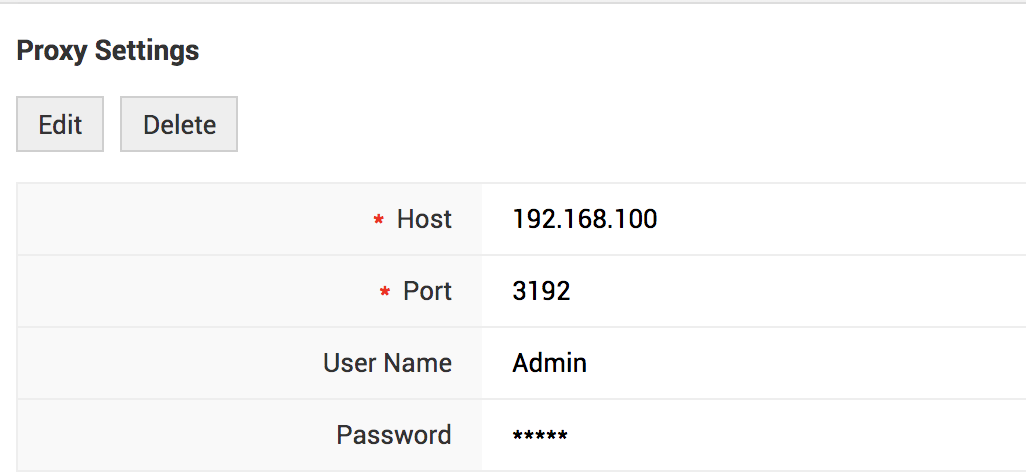Click the port value 3192

pyautogui.click(x=541, y=291)
